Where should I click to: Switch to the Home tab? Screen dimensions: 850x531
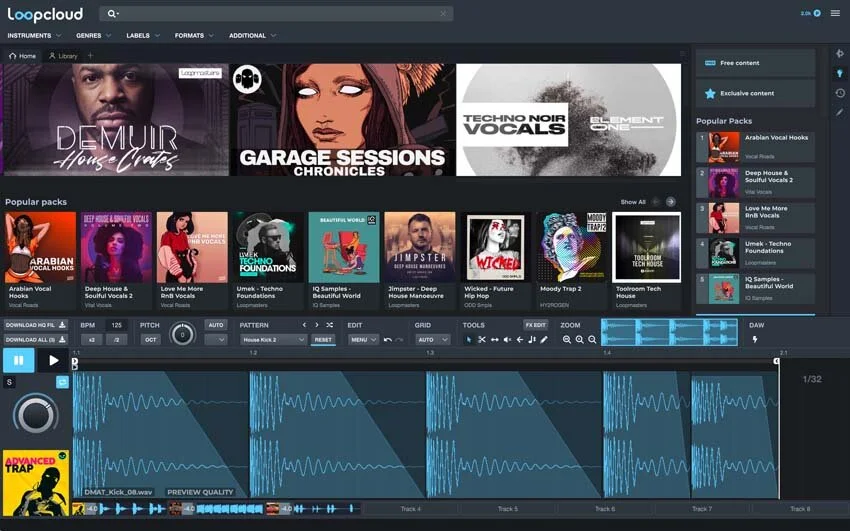point(22,56)
